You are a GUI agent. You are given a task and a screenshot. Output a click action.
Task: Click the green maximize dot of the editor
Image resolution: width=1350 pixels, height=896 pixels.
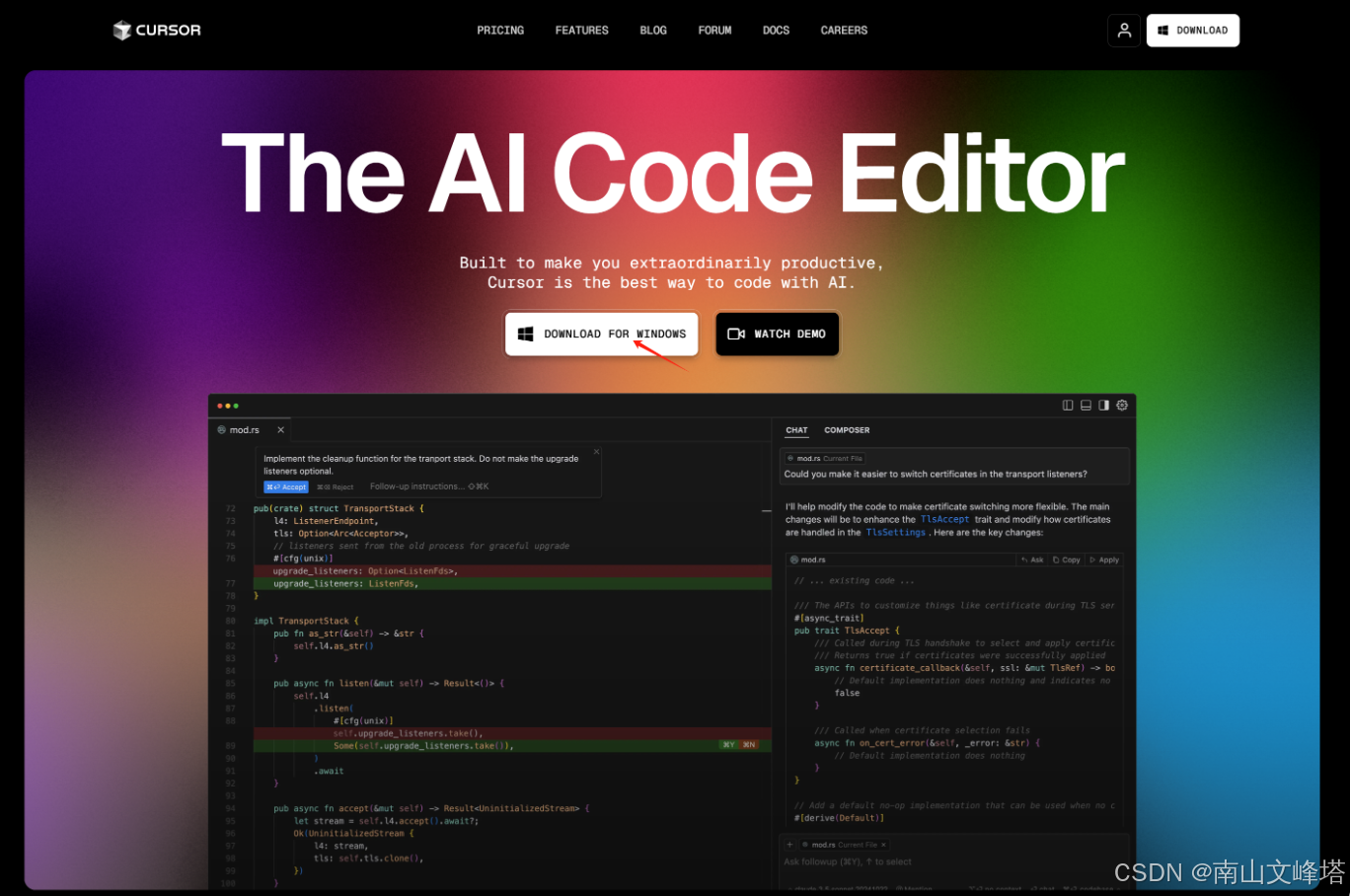[236, 406]
